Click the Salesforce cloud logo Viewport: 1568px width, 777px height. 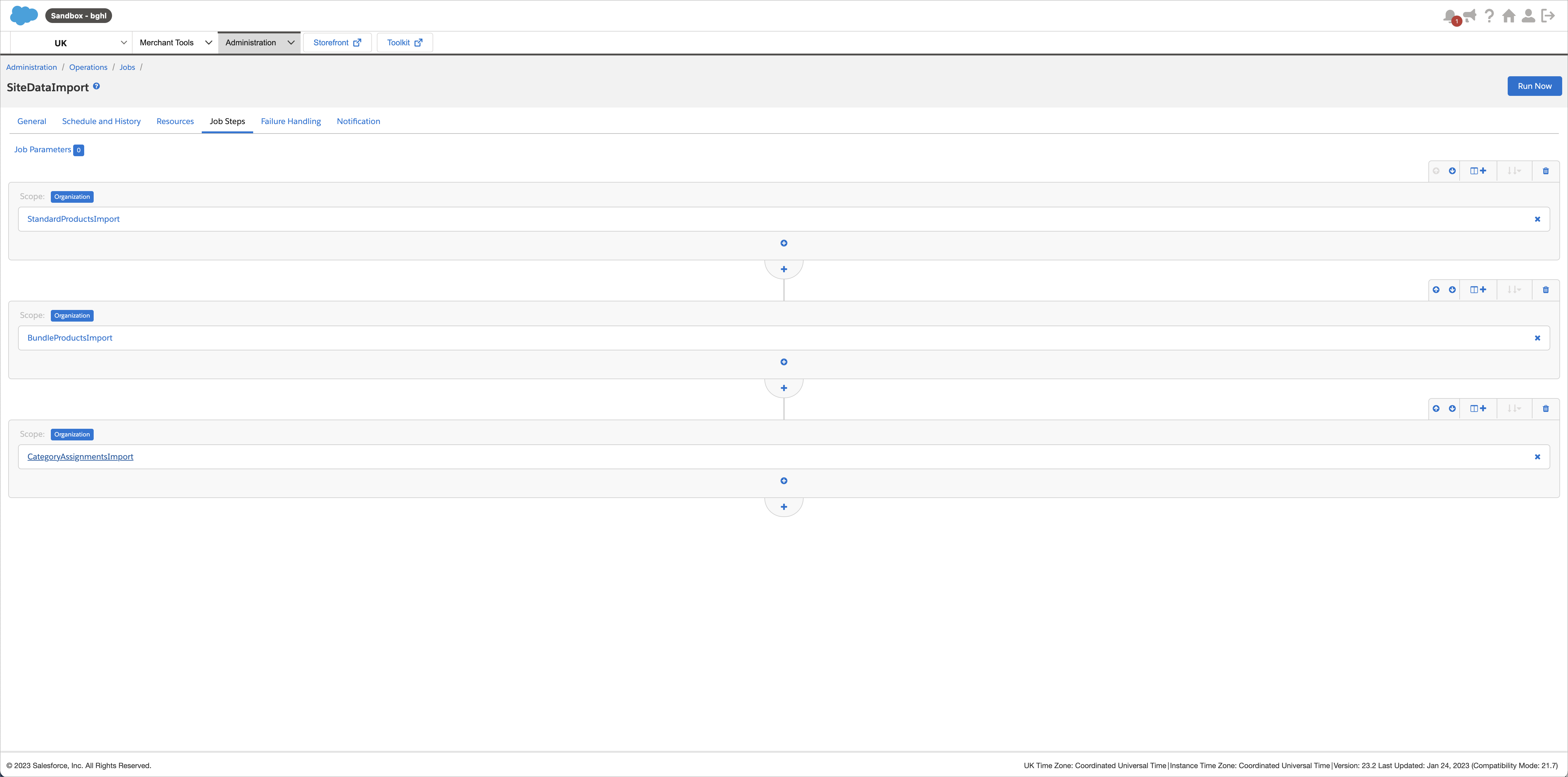(24, 15)
